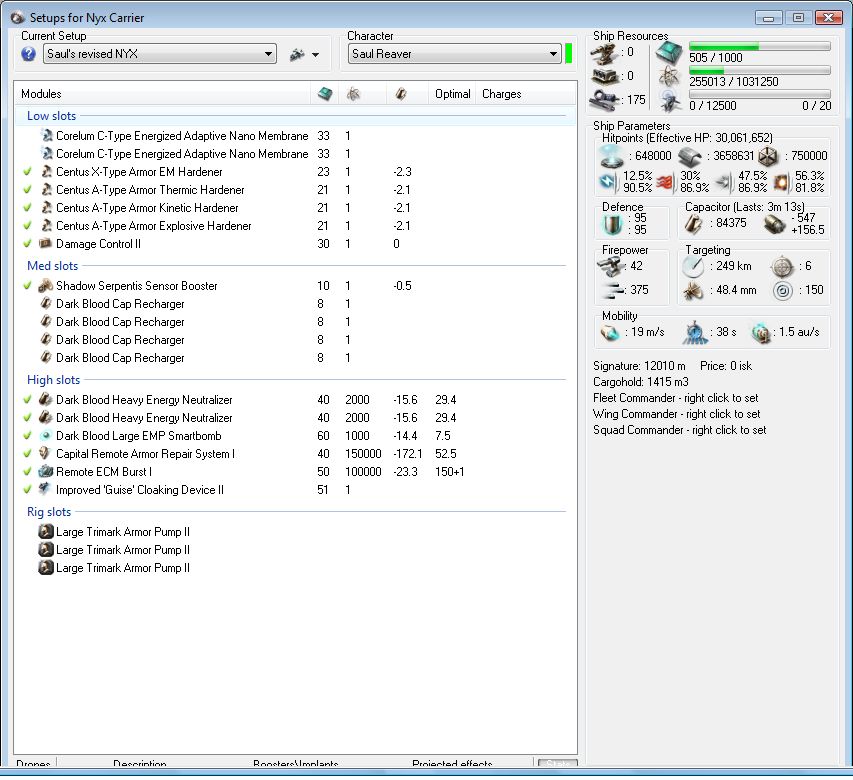Viewport: 853px width, 780px height.
Task: Click the calibration icon showing 175
Action: pyautogui.click(x=605, y=100)
